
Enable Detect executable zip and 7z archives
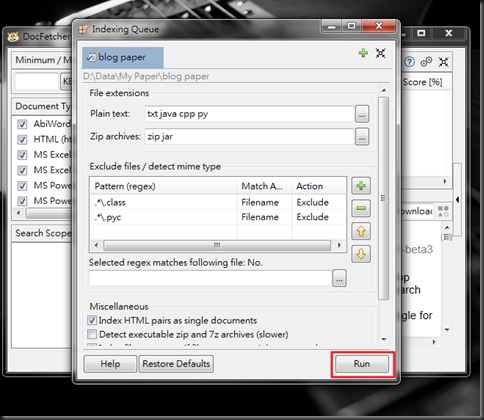coord(92,334)
